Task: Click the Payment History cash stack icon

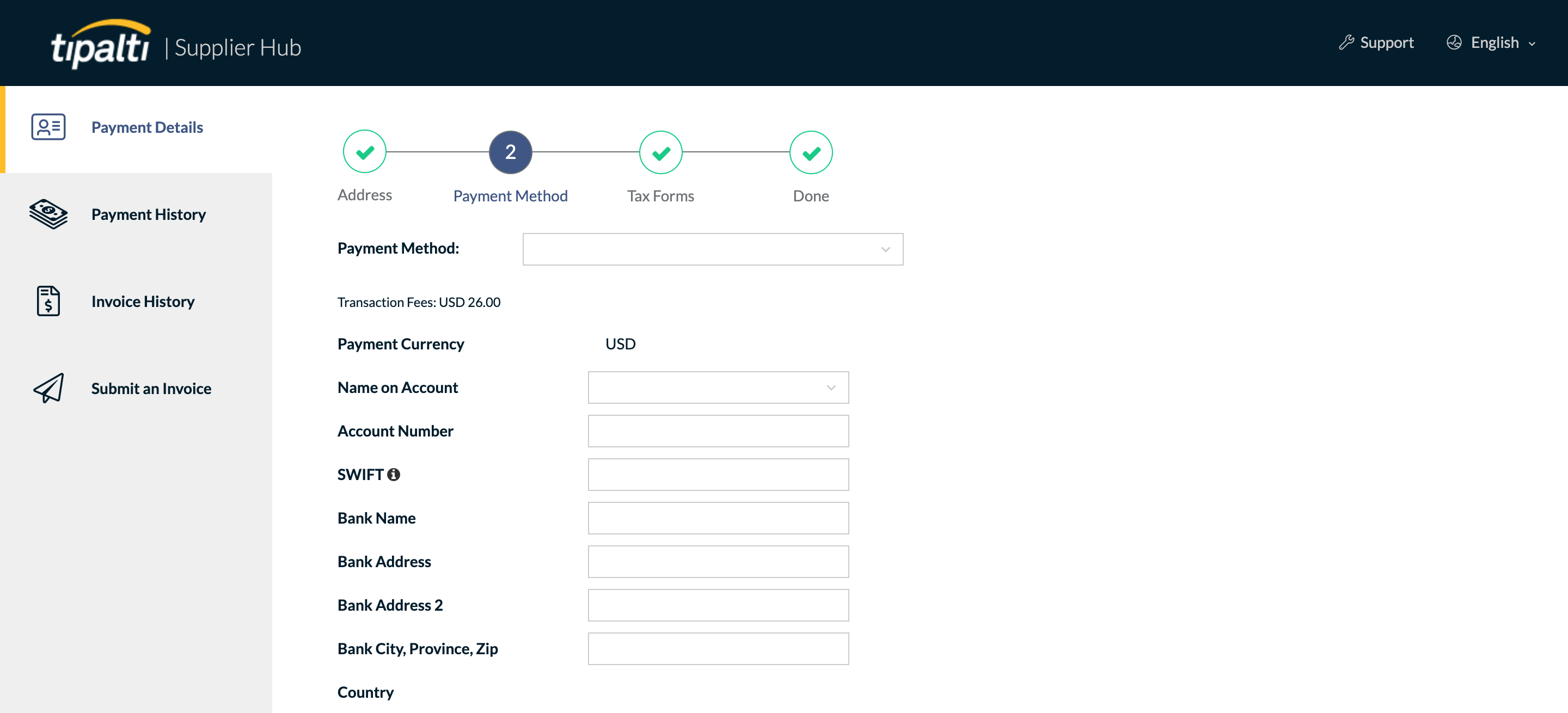Action: (x=48, y=214)
